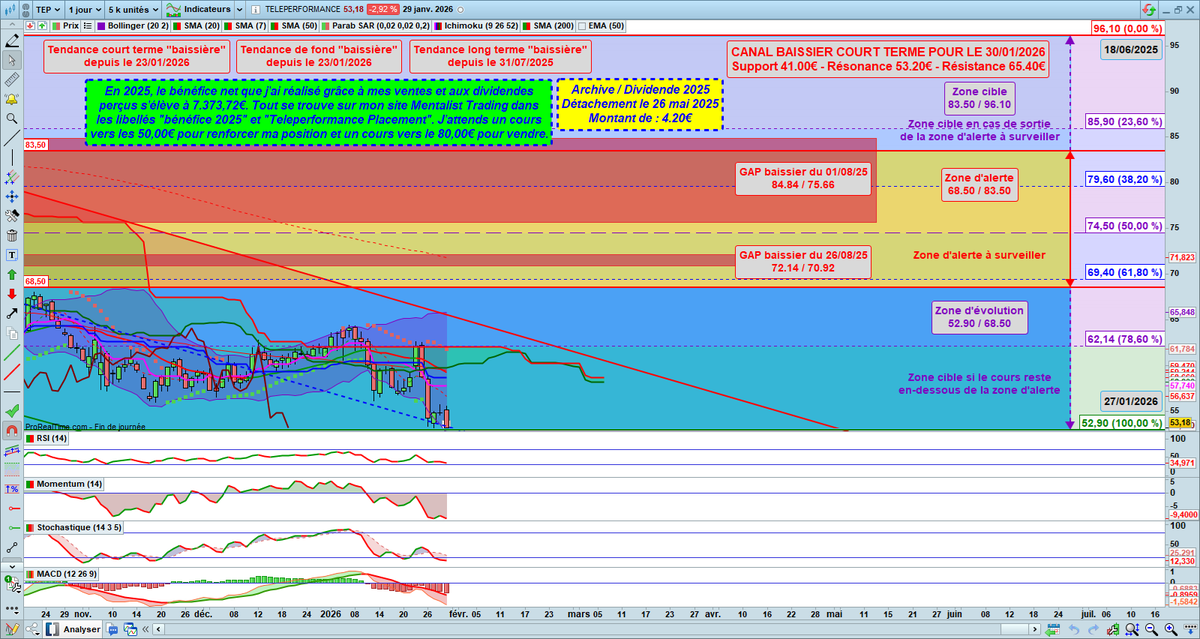Viewport: 1200px width, 639px height.
Task: Toggle the SMA (7) indicator
Action: tap(244, 25)
